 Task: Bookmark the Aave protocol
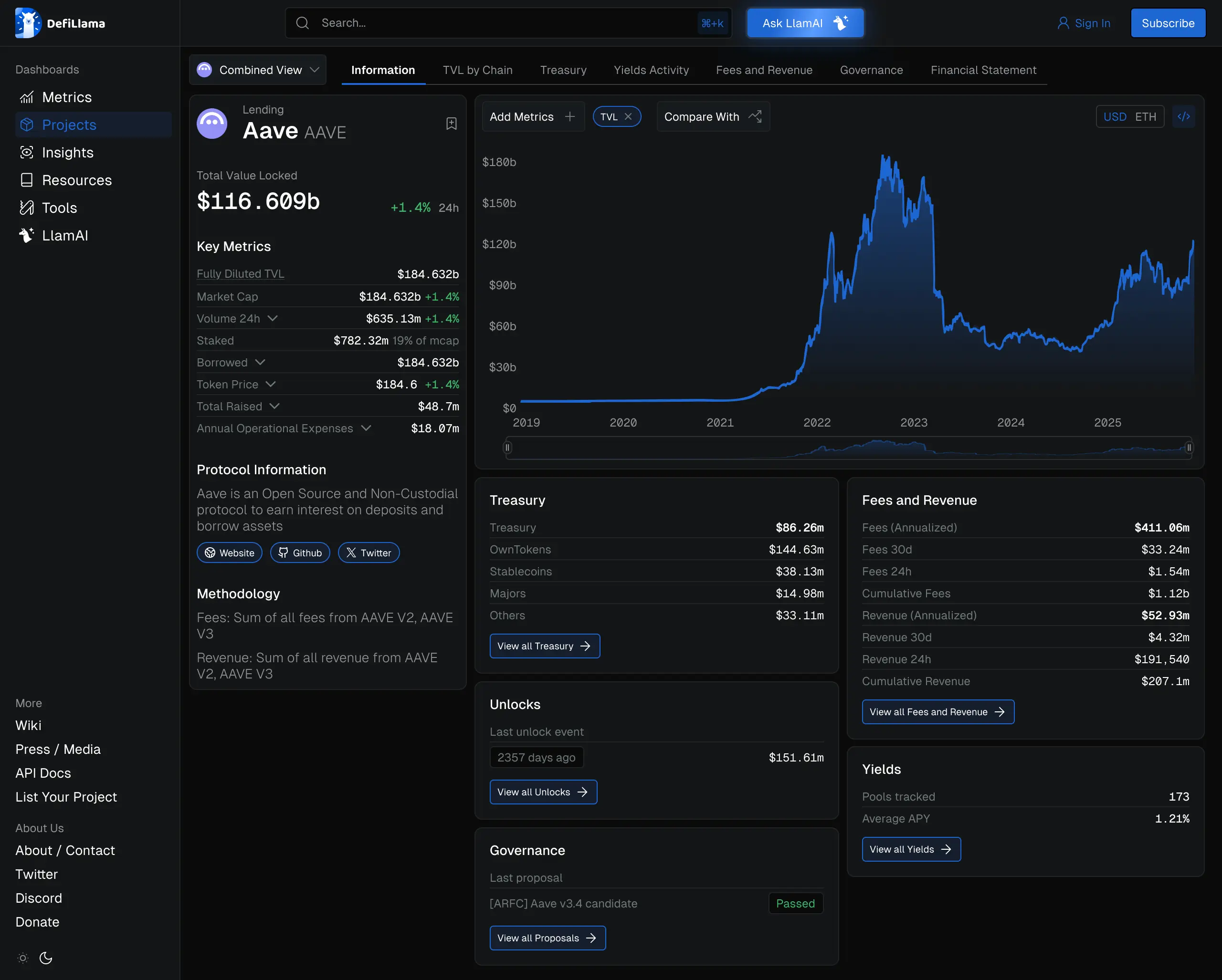point(451,124)
